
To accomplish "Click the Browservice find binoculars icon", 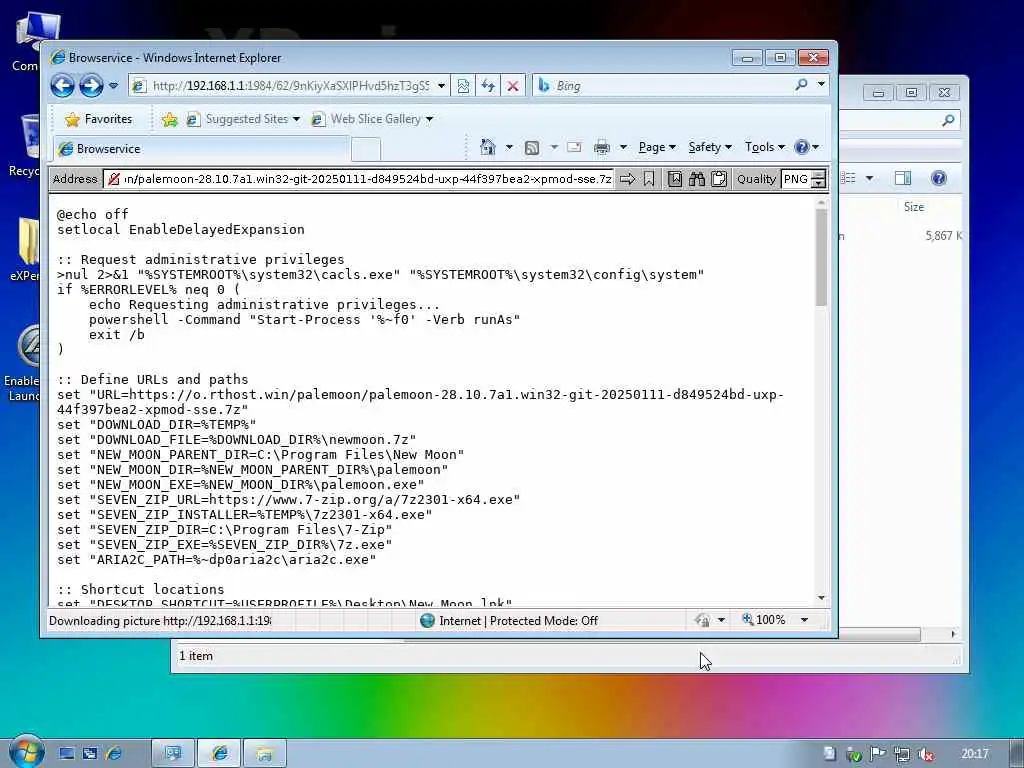I will click(x=697, y=179).
